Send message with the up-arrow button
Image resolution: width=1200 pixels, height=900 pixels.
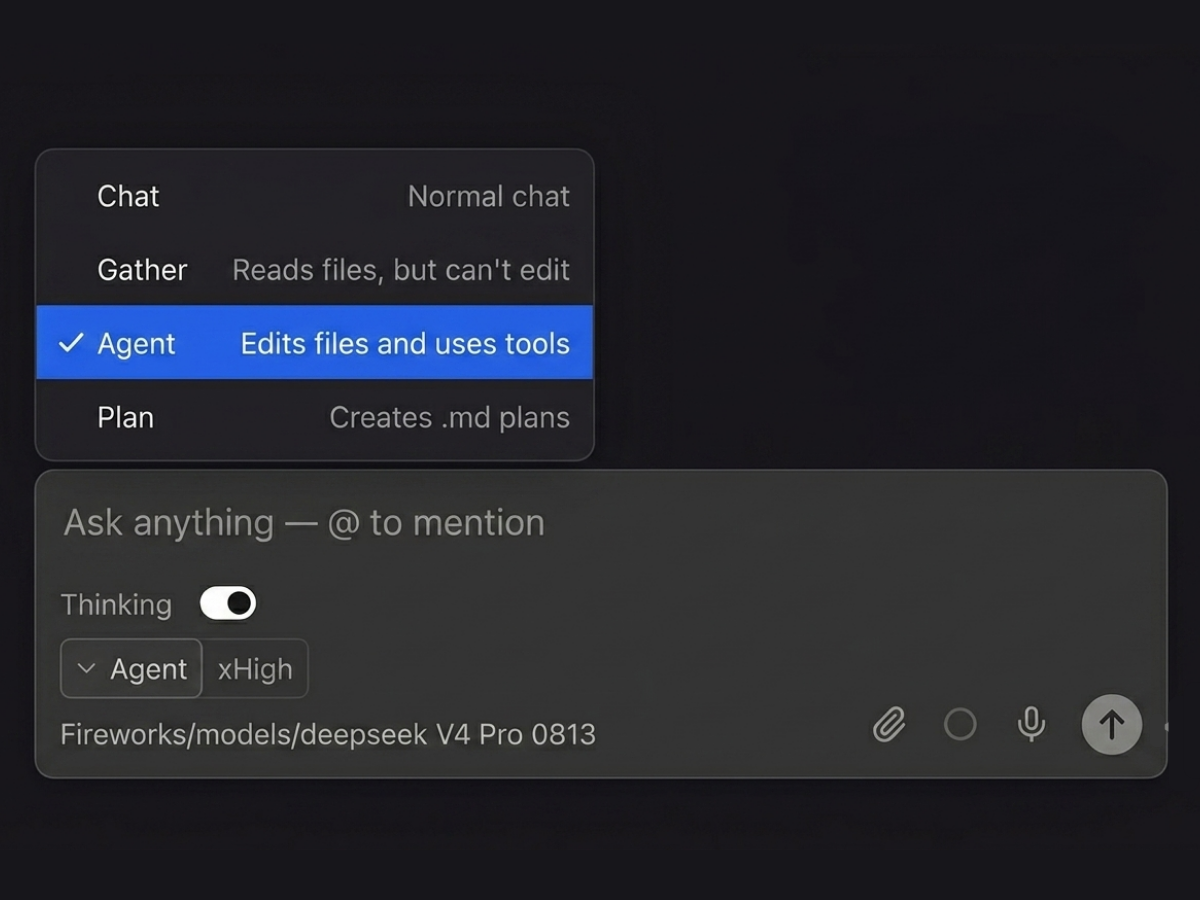click(1112, 724)
